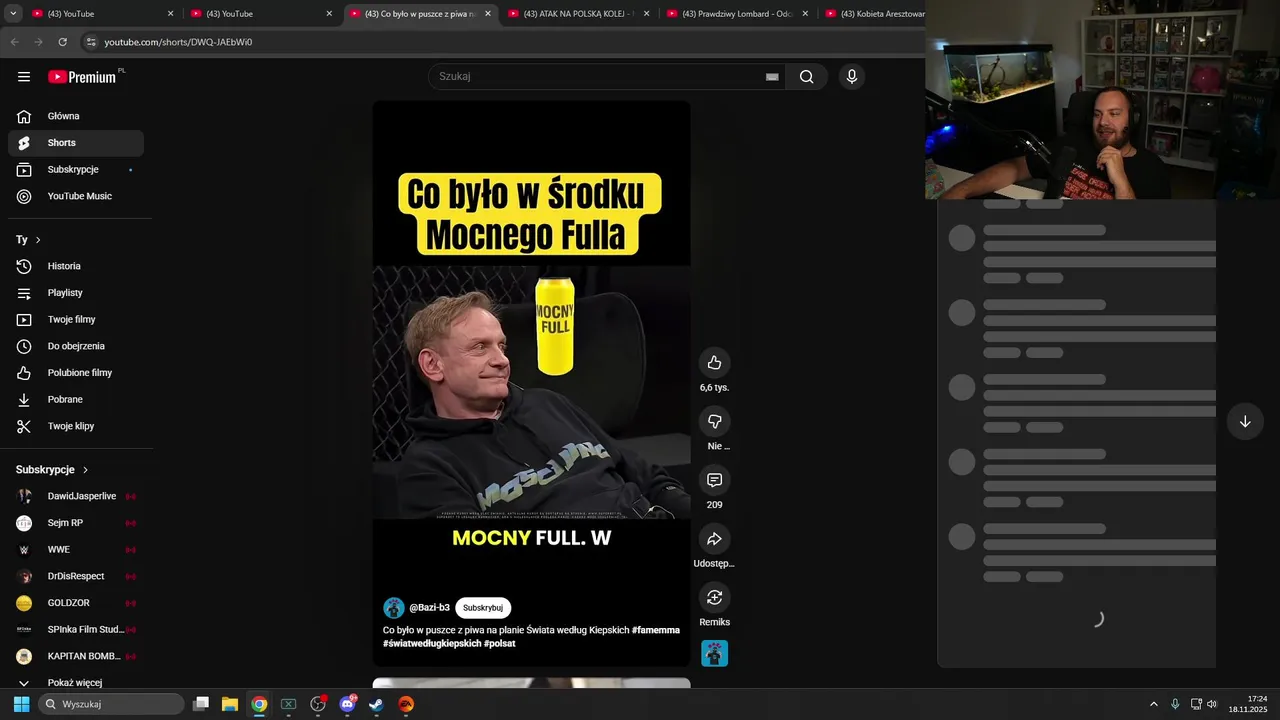Start voice search with the microphone
This screenshot has width=1280, height=720.
pos(852,77)
